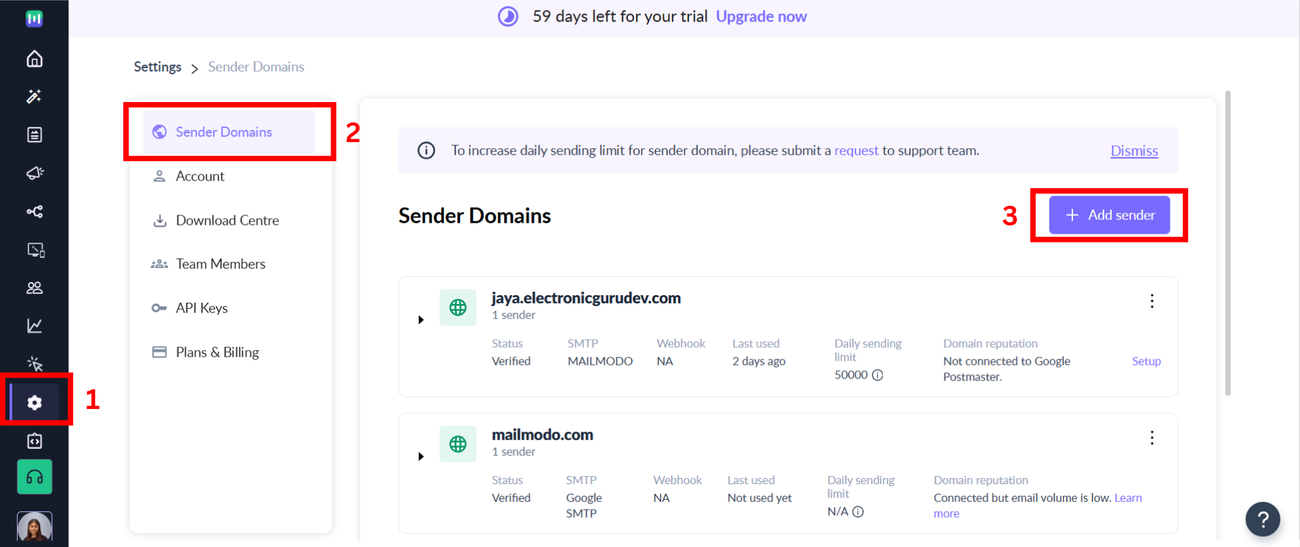The height and width of the screenshot is (547, 1300).
Task: Click the request link in notice
Action: pos(856,151)
